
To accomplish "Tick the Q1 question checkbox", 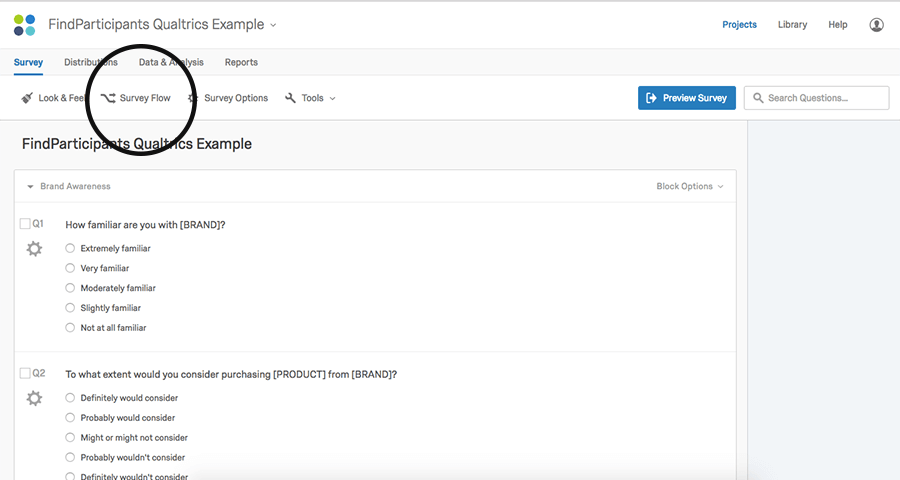I will point(25,223).
